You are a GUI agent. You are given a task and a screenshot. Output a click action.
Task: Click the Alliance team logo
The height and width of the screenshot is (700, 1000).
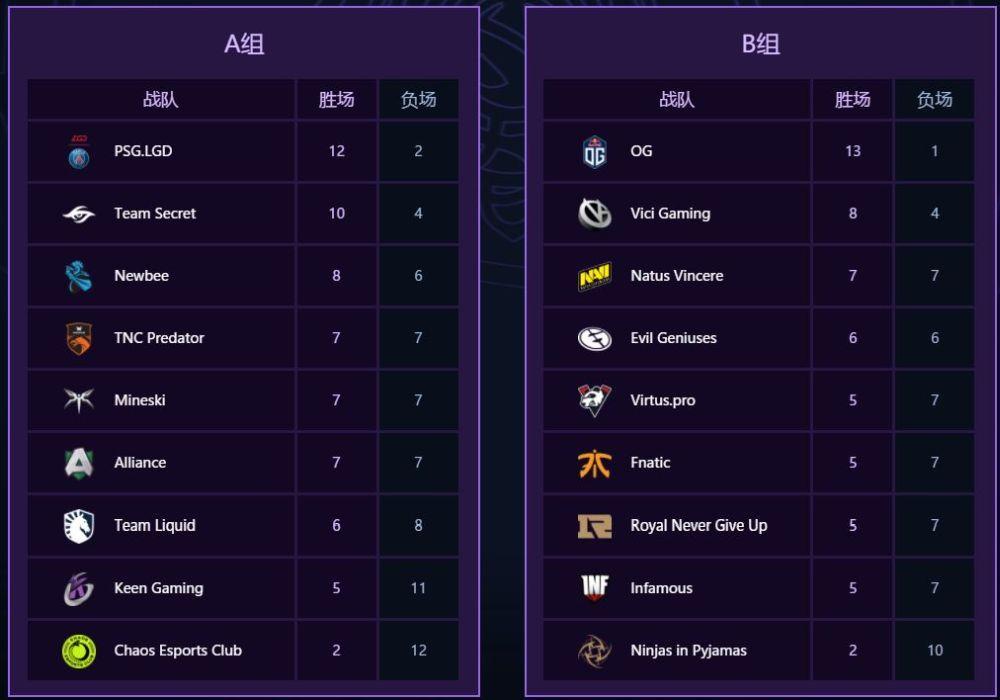pyautogui.click(x=79, y=463)
